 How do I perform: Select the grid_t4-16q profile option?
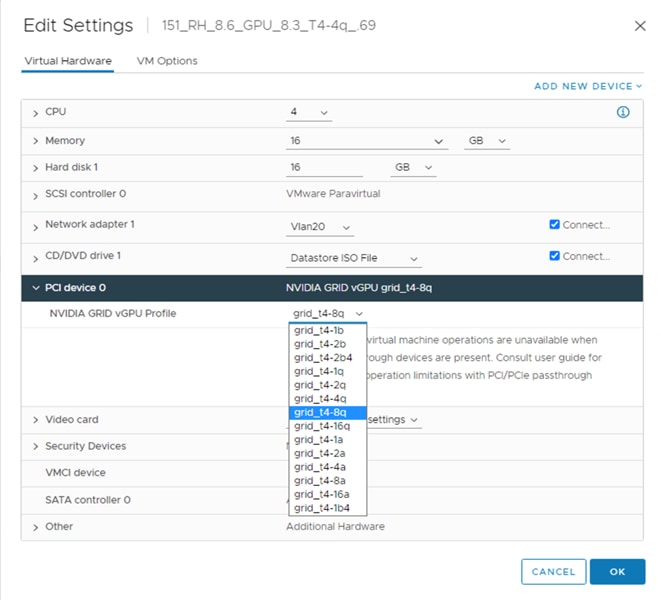pos(328,426)
